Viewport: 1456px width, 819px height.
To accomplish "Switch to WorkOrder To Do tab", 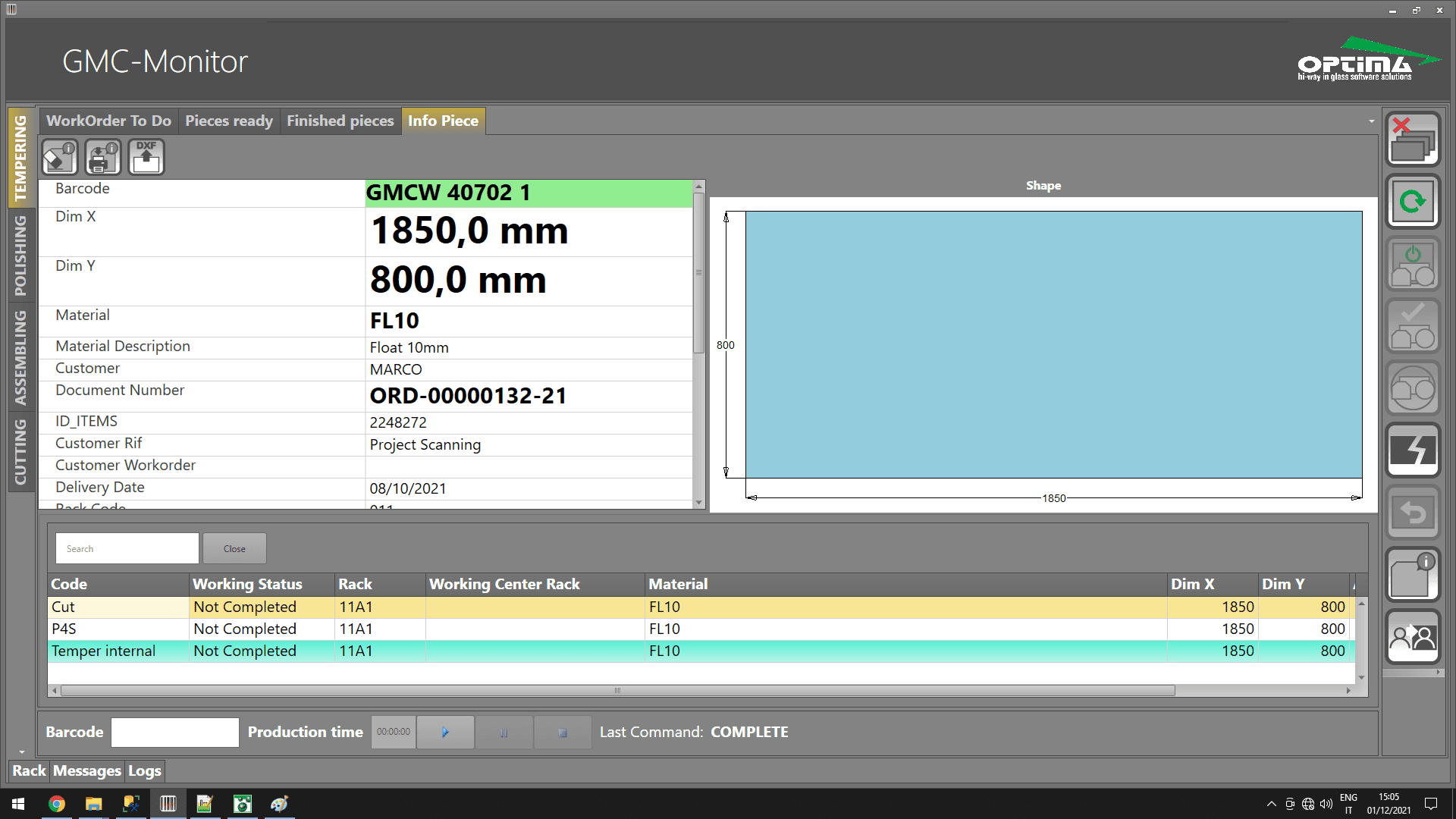I will coord(108,121).
